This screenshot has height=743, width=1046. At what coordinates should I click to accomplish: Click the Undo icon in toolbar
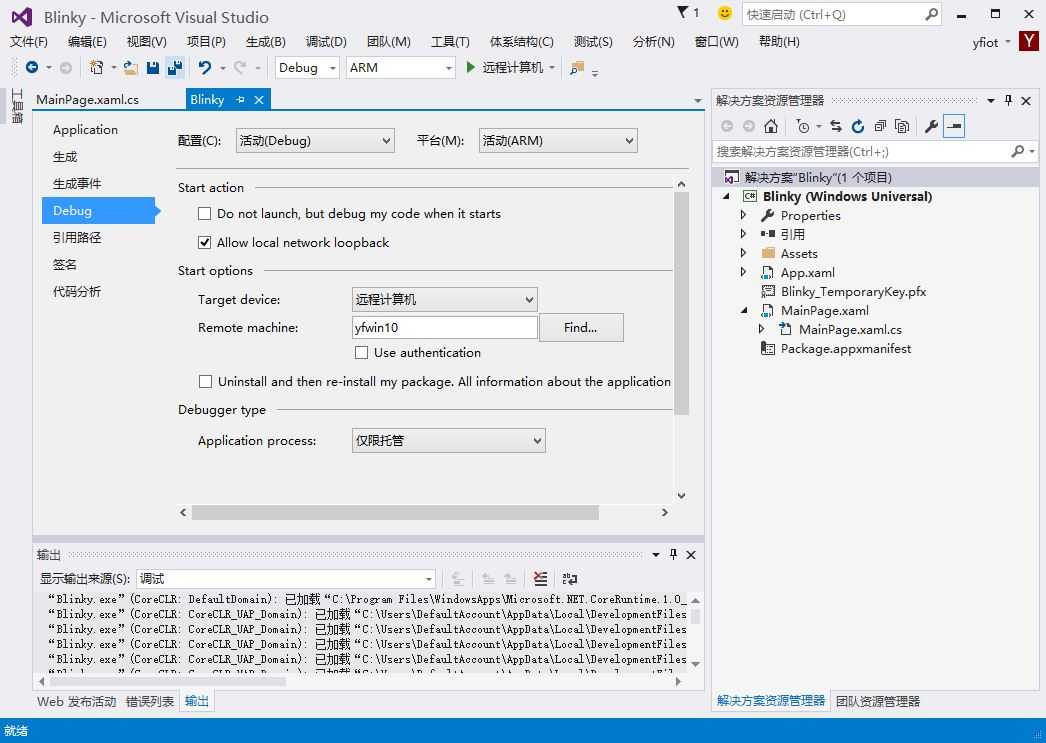205,68
